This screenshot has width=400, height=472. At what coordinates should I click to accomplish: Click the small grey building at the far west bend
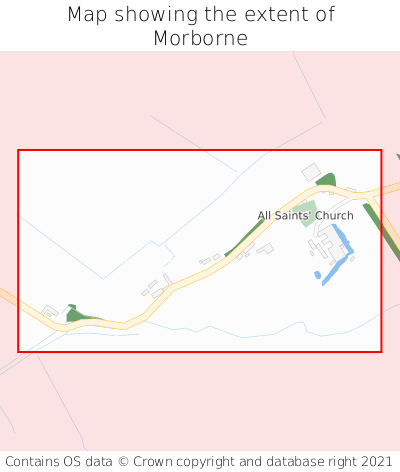(x=49, y=311)
